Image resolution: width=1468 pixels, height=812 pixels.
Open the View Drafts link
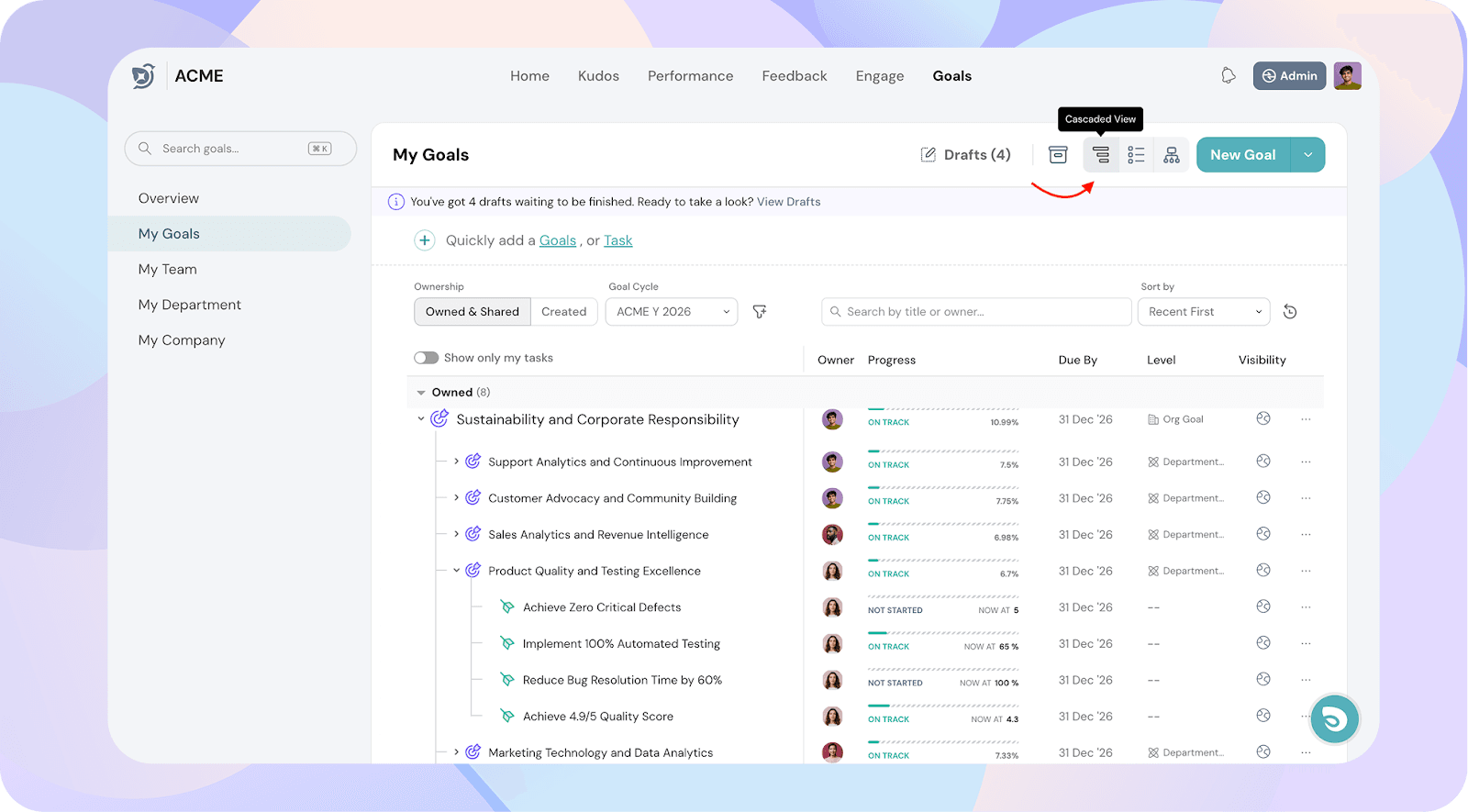[x=788, y=202]
